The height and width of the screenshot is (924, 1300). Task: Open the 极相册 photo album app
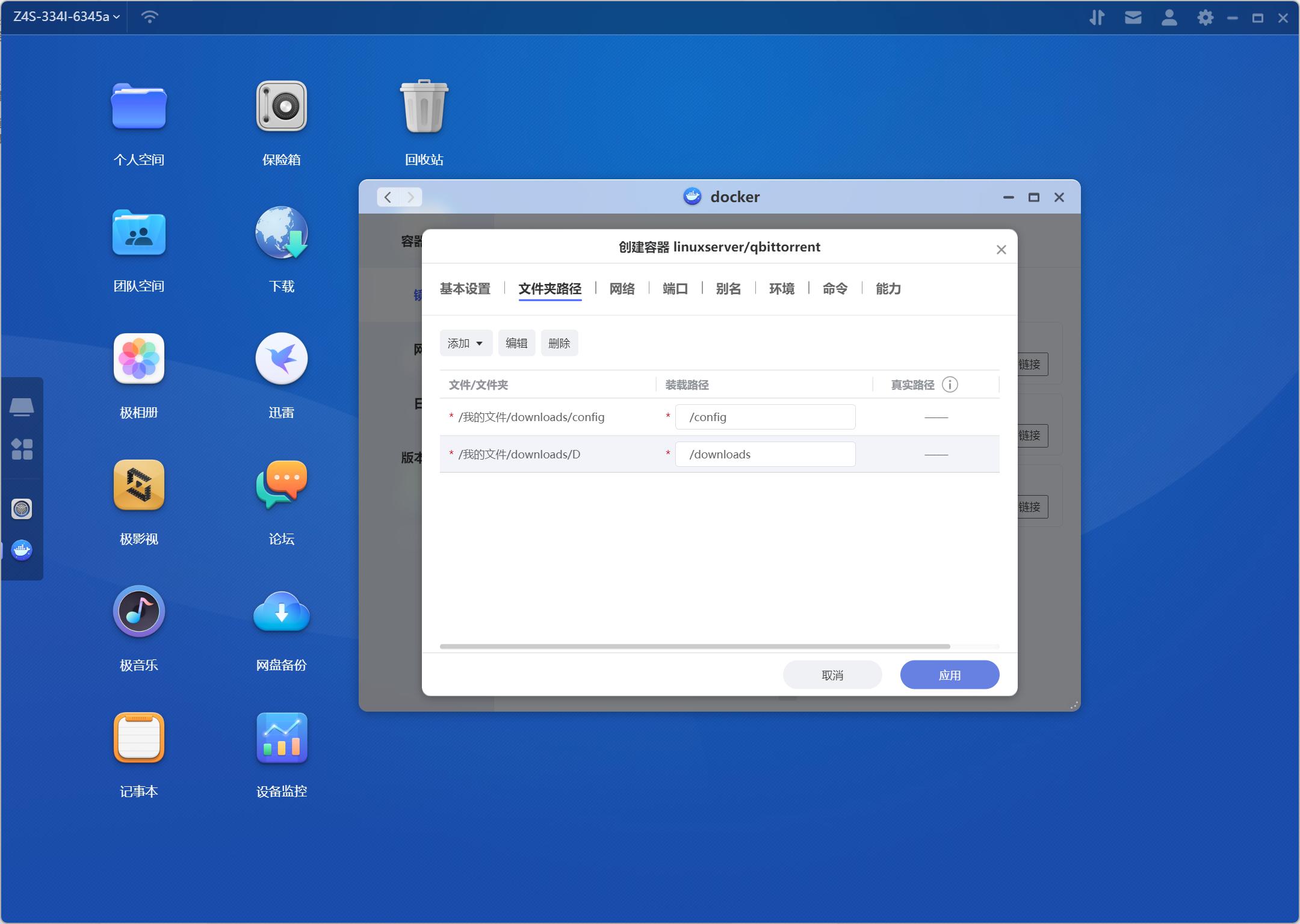coord(138,359)
